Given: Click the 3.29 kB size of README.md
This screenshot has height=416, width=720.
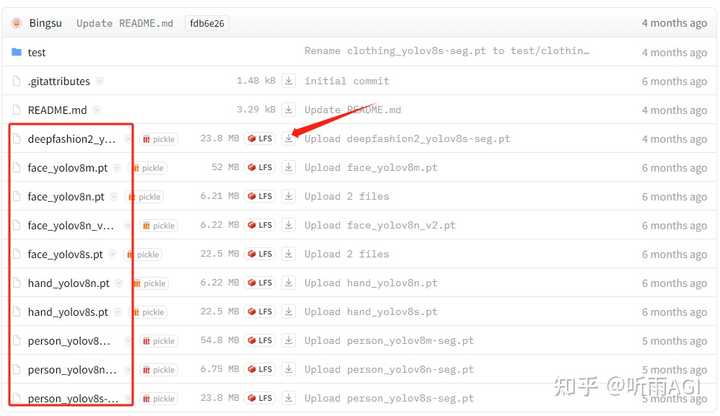Looking at the screenshot, I should pos(256,109).
